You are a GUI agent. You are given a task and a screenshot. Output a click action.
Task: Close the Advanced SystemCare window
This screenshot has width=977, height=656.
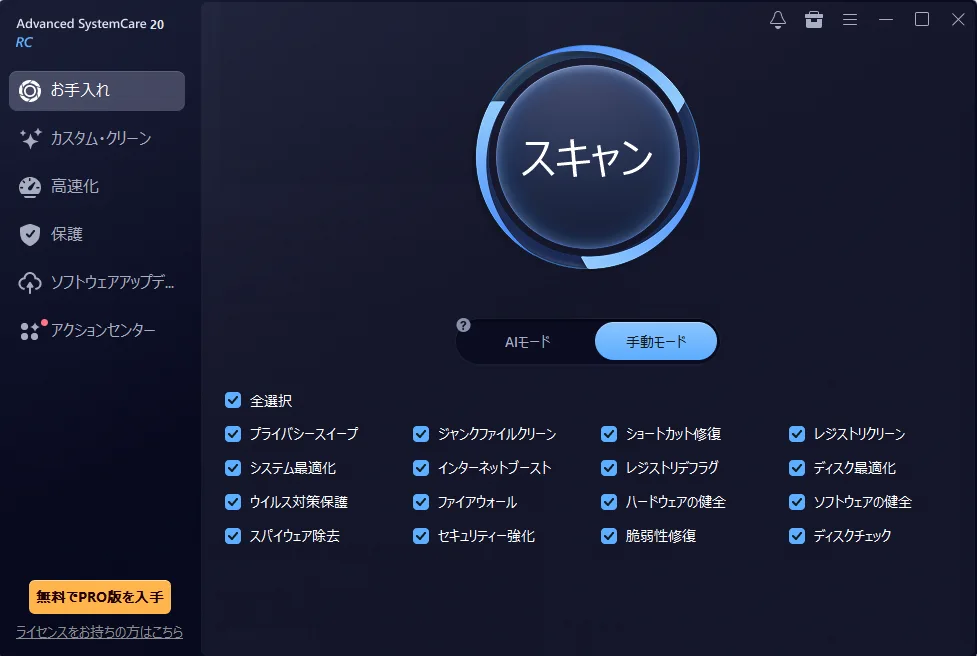[958, 19]
